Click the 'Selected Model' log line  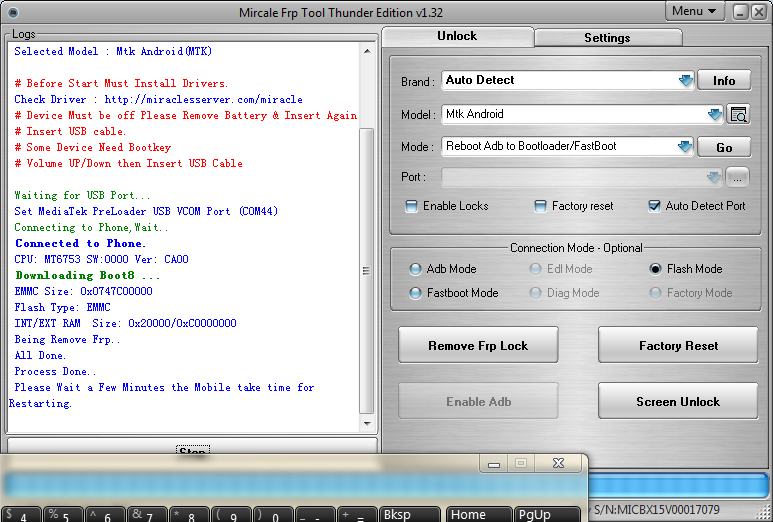(x=113, y=51)
